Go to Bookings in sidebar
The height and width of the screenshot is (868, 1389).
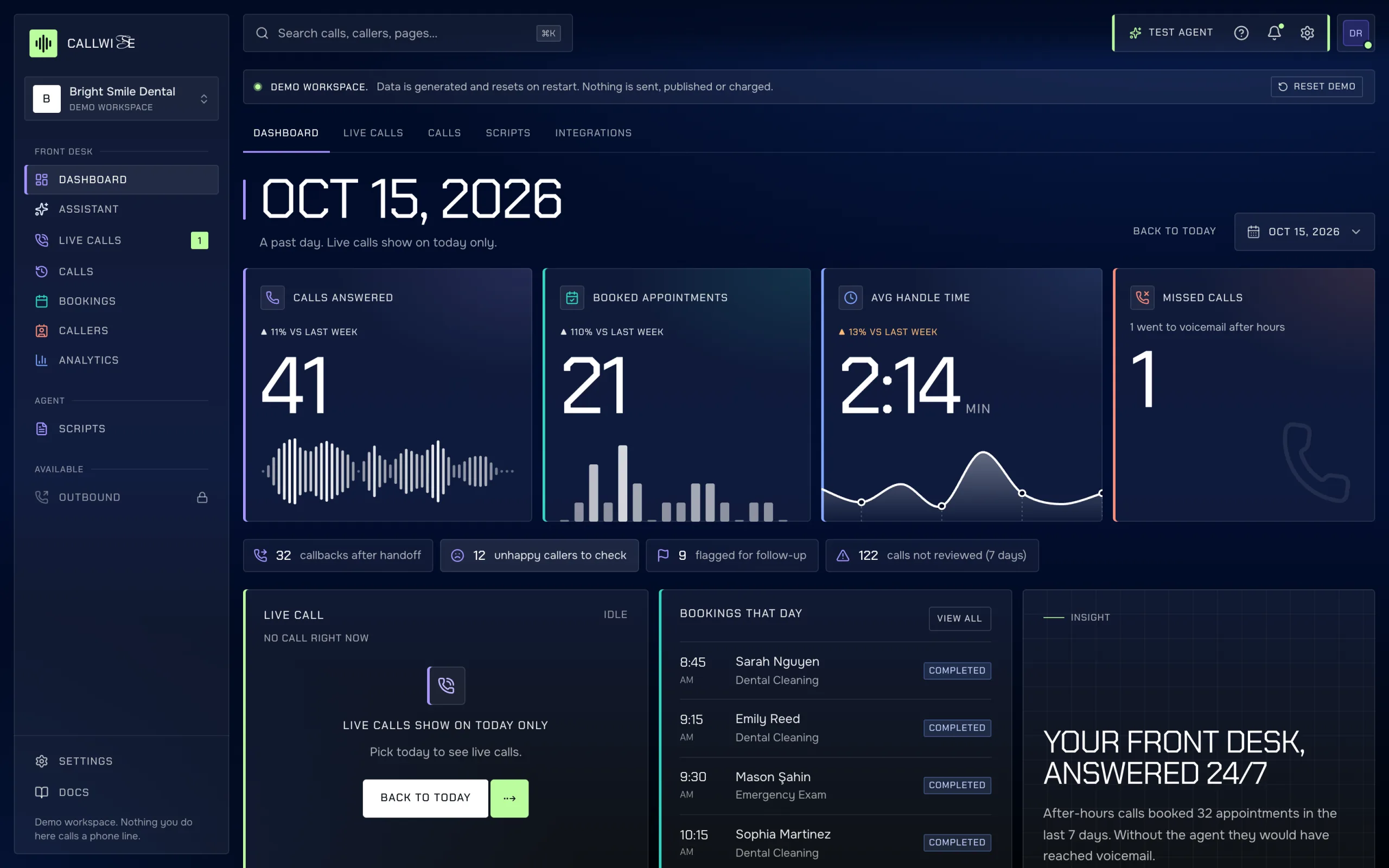(121, 301)
